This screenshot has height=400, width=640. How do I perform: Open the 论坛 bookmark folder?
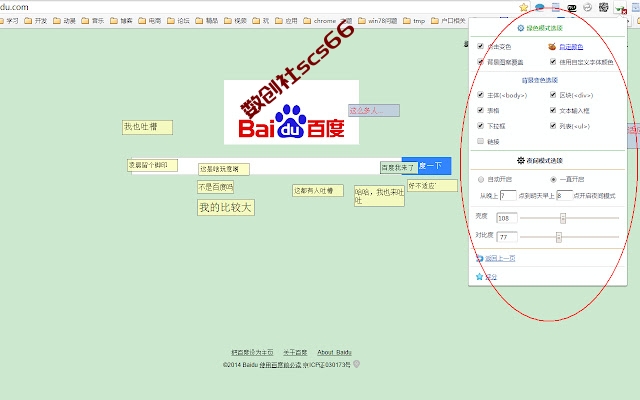click(178, 21)
